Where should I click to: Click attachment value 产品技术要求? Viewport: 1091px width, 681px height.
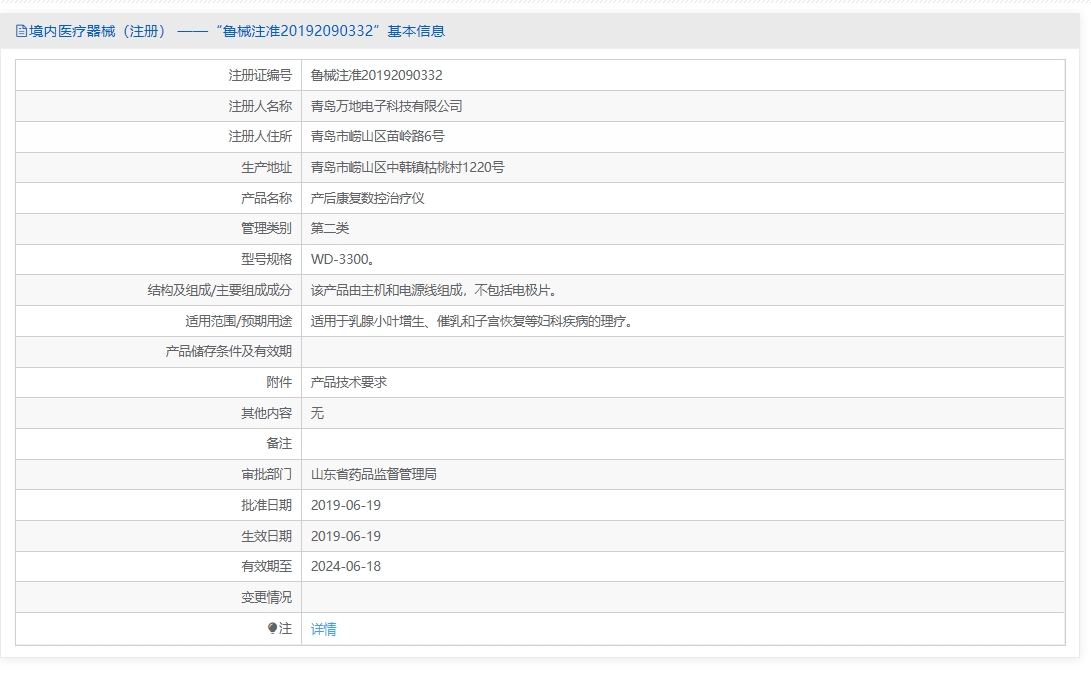pos(349,382)
